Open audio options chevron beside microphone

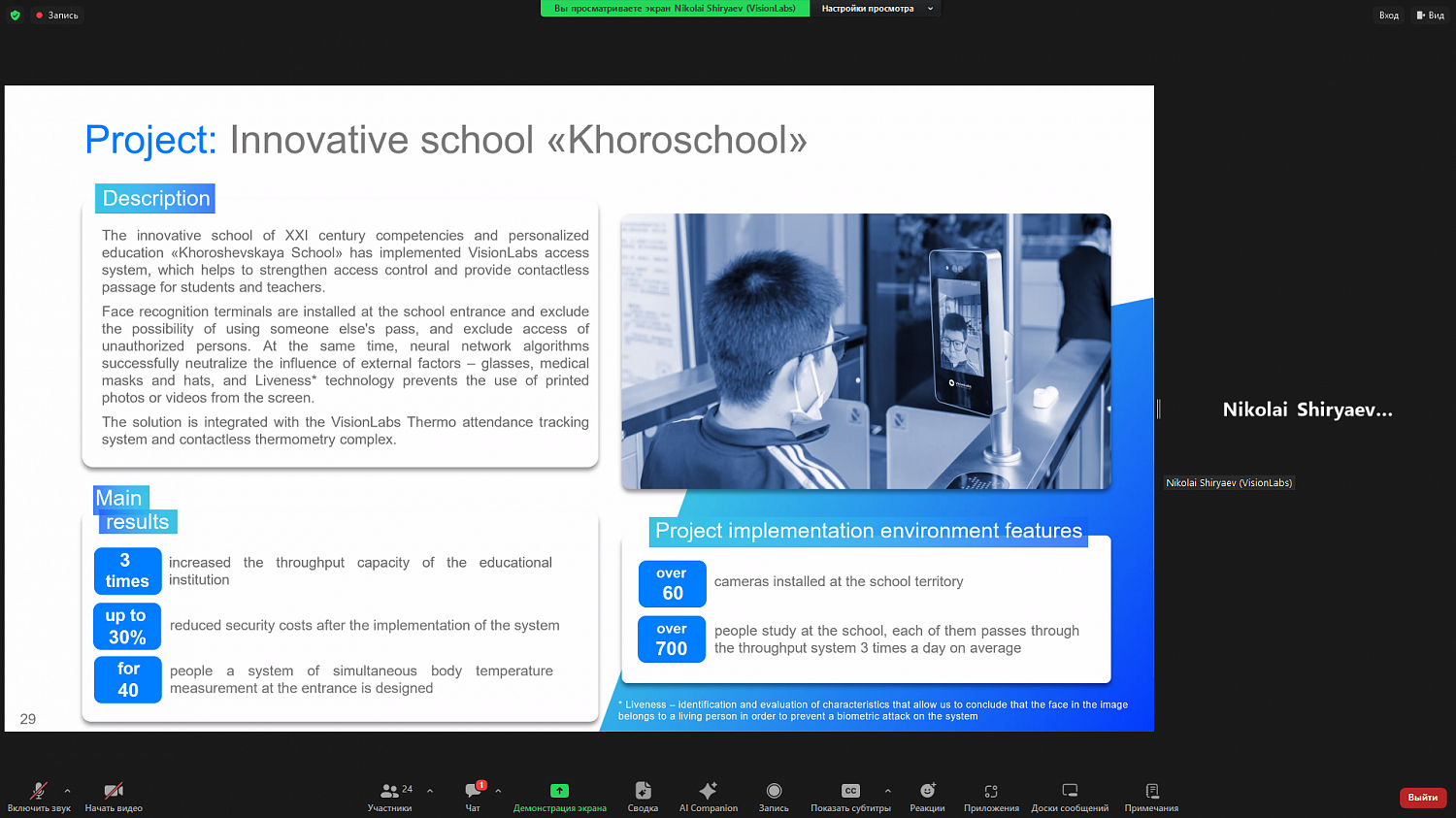pyautogui.click(x=67, y=791)
